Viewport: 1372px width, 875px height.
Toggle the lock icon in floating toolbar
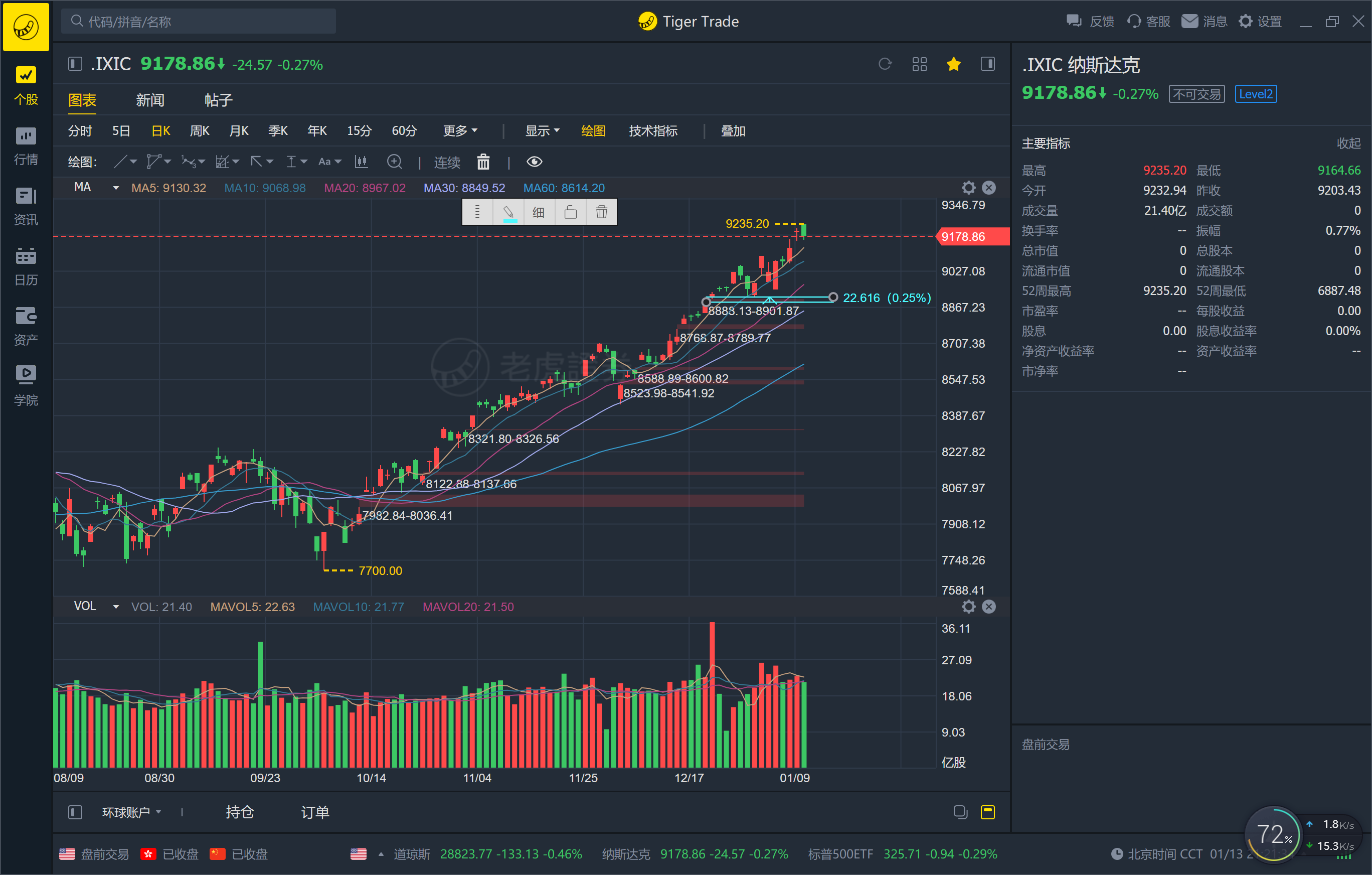point(570,212)
